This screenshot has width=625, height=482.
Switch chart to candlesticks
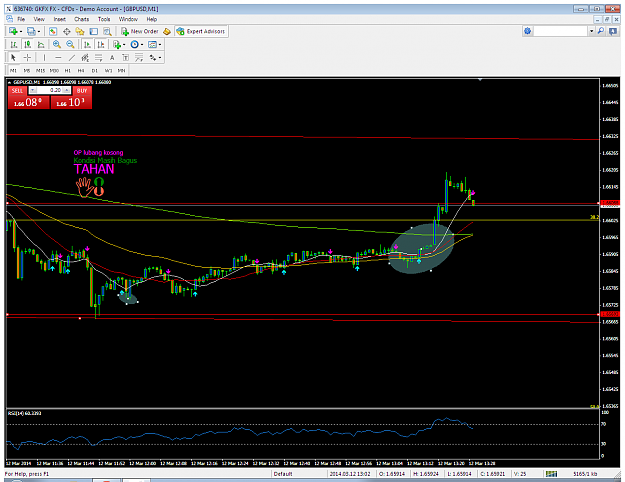pyautogui.click(x=27, y=45)
